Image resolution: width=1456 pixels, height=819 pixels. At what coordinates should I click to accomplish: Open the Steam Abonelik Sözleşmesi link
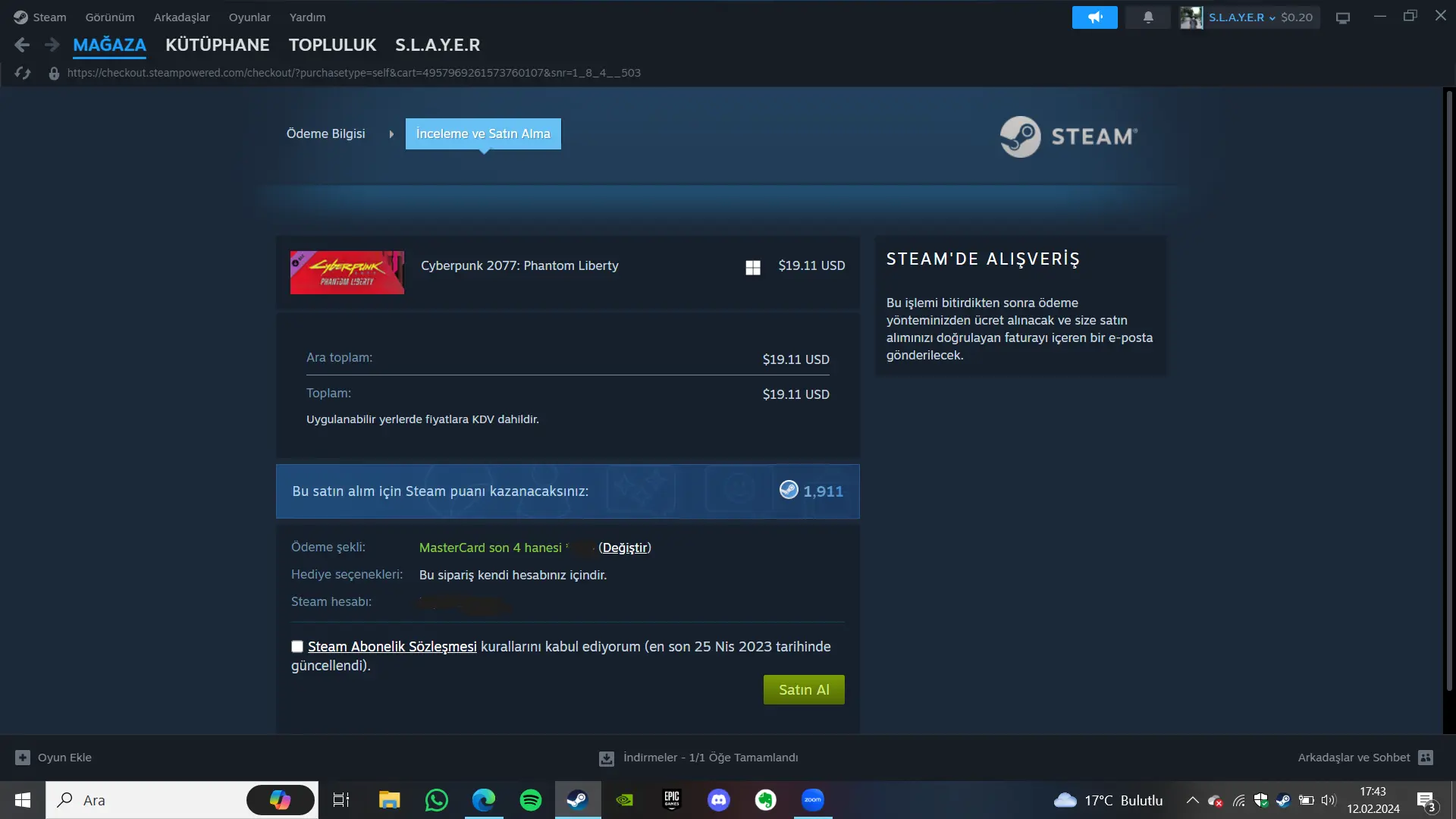pyautogui.click(x=392, y=646)
